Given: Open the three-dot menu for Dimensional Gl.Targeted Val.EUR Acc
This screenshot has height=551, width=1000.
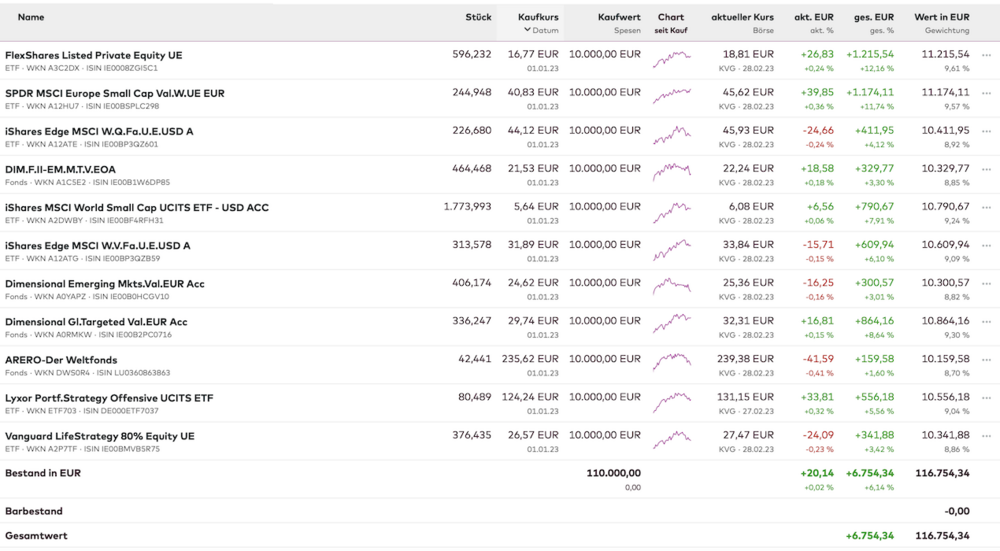Looking at the screenshot, I should [987, 322].
